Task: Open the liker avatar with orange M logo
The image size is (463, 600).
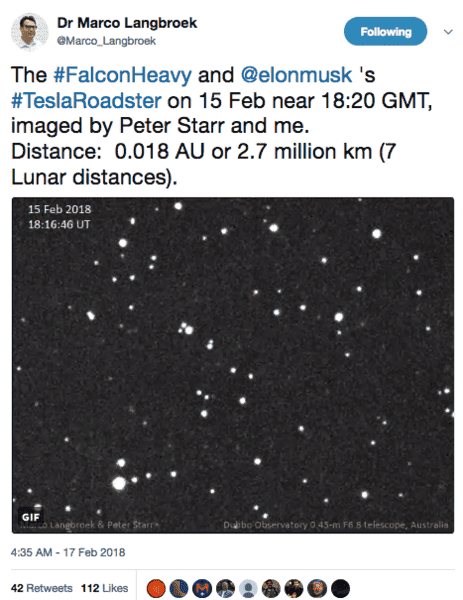Action: [202, 588]
